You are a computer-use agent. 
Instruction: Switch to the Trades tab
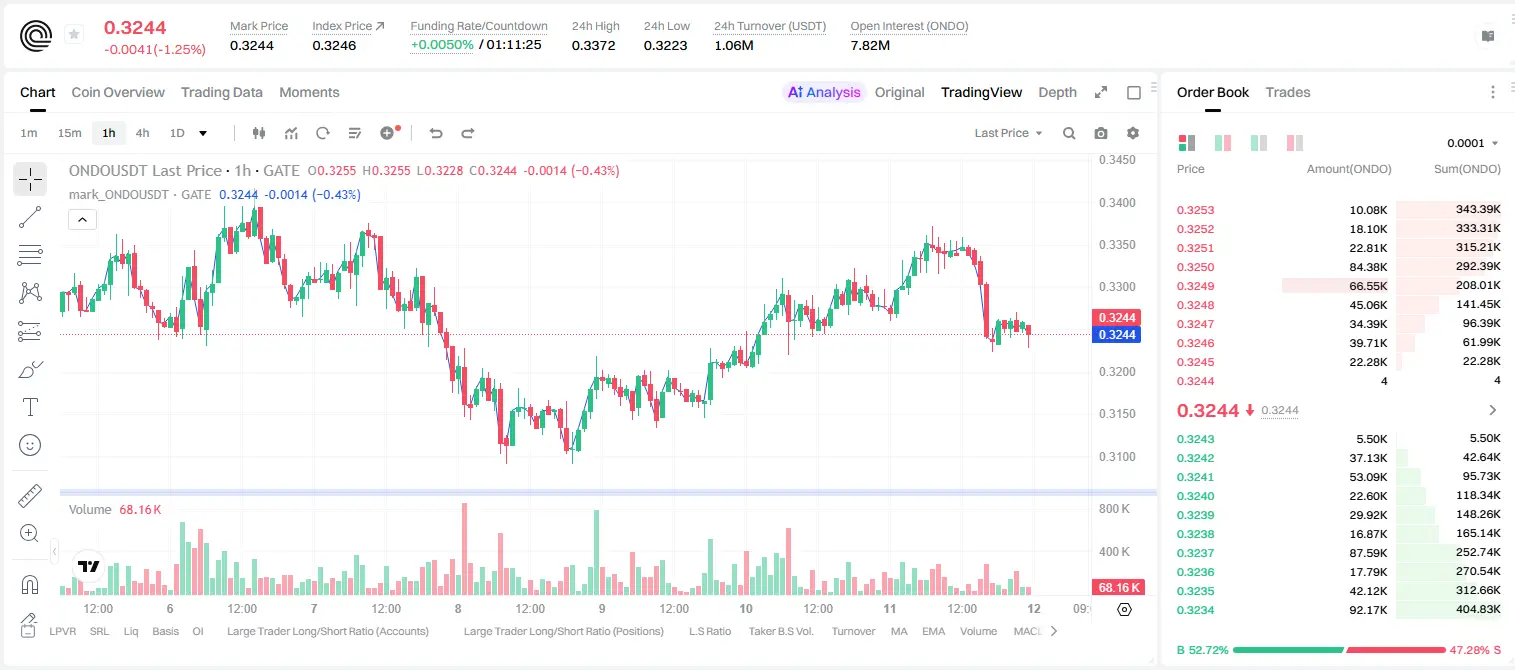point(1287,92)
